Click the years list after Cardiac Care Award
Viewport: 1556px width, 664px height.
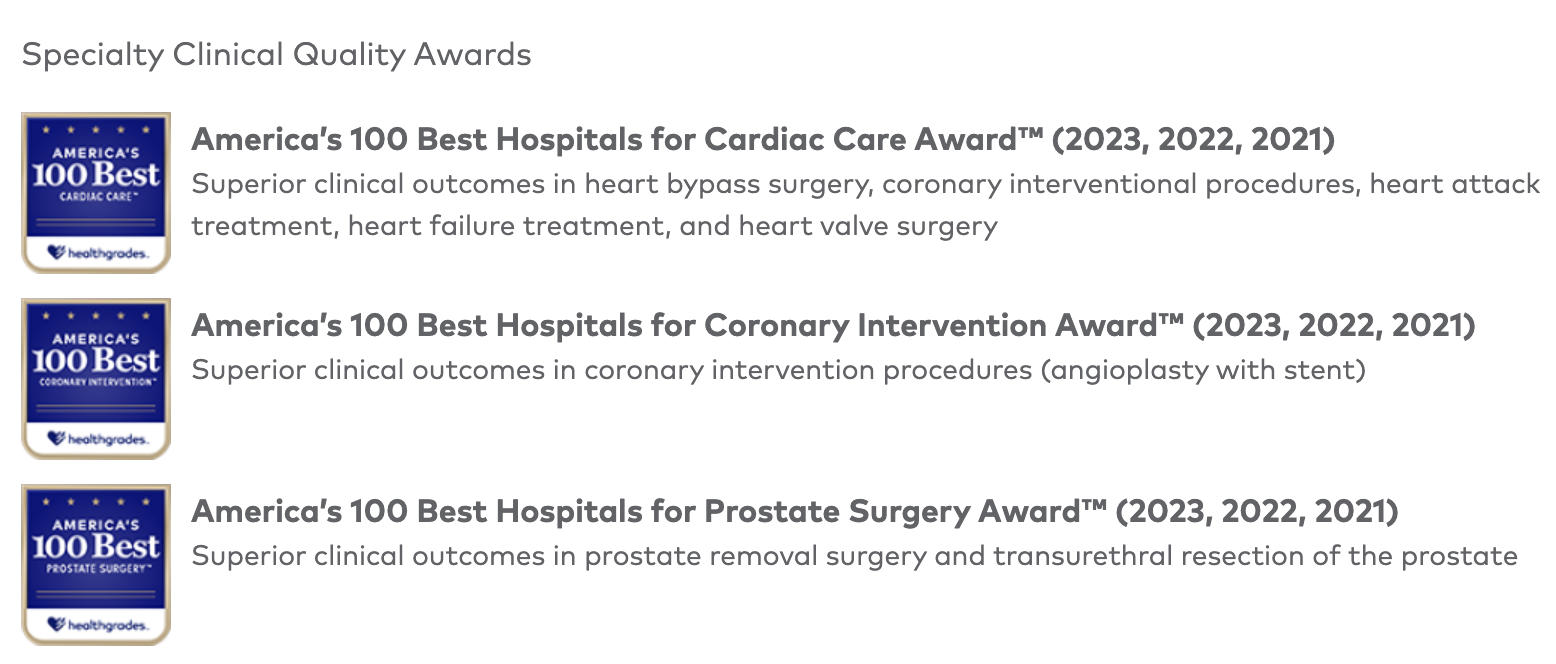click(x=1193, y=140)
